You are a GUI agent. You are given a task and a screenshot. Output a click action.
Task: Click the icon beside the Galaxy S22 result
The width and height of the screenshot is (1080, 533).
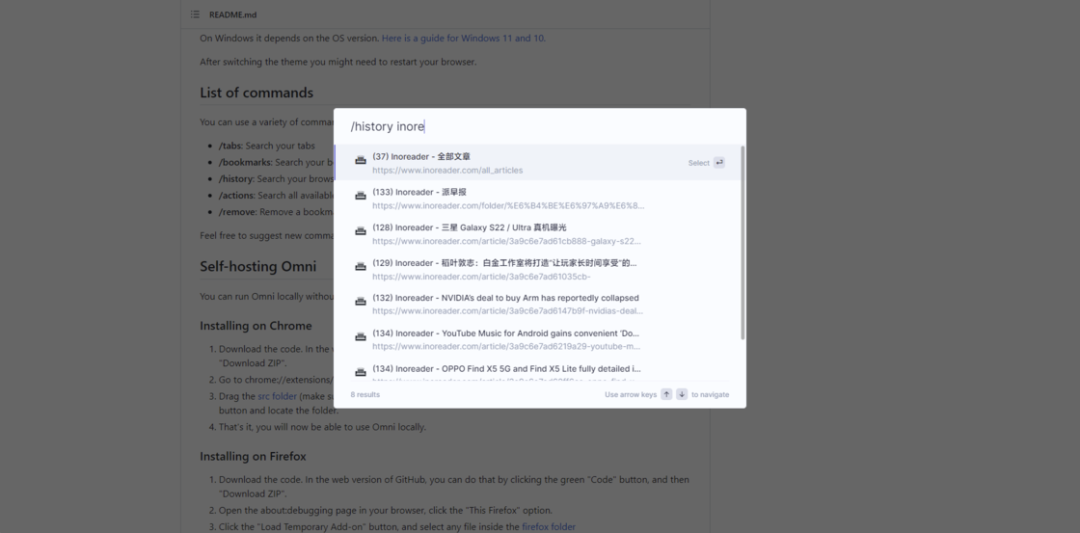pos(360,231)
